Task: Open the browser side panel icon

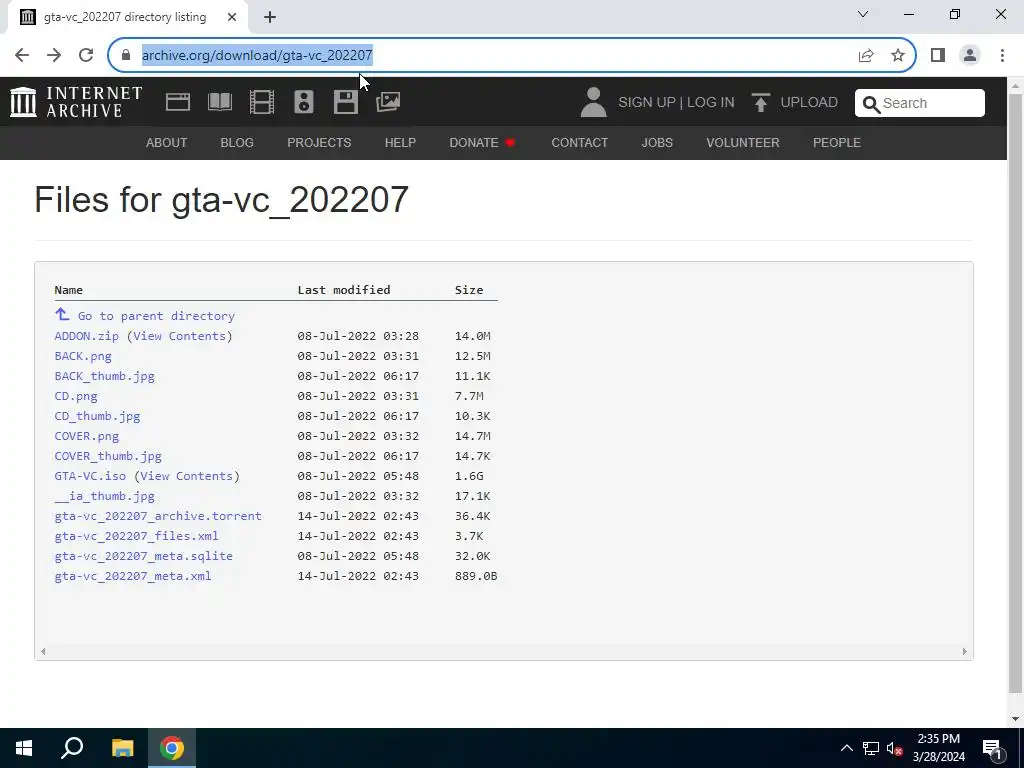Action: [938, 55]
